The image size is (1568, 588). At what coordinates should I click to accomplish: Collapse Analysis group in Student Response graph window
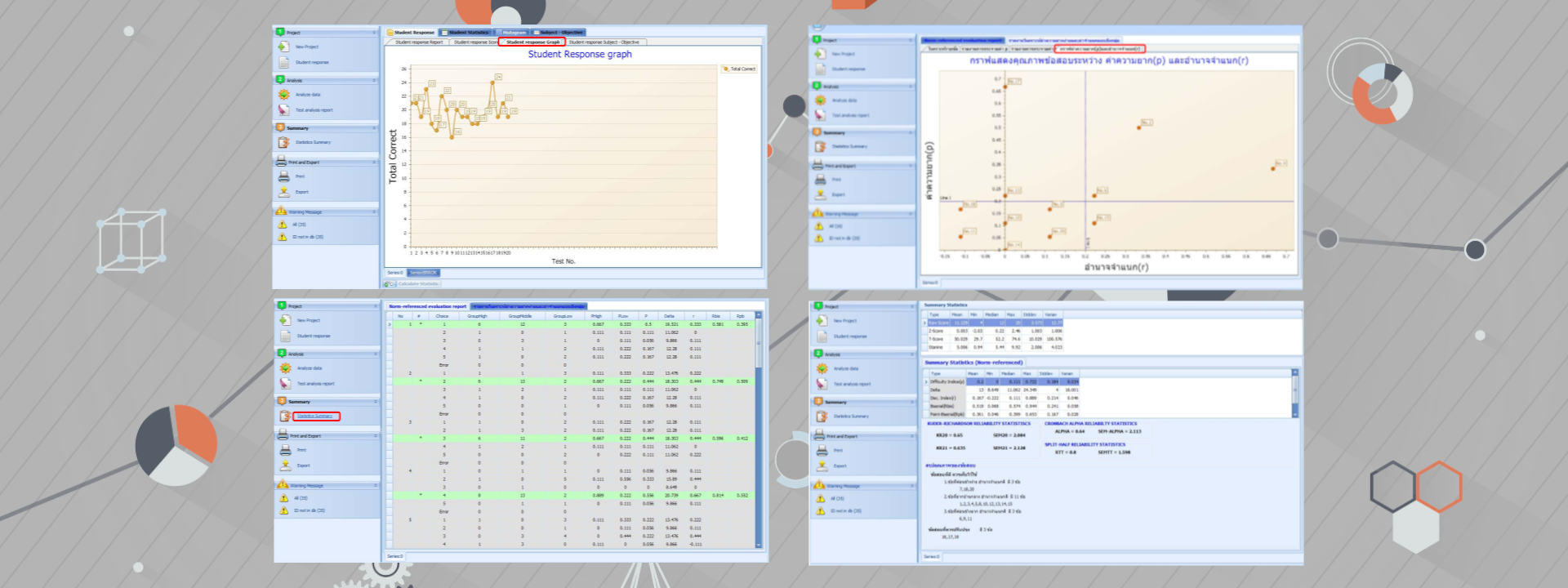[x=374, y=80]
